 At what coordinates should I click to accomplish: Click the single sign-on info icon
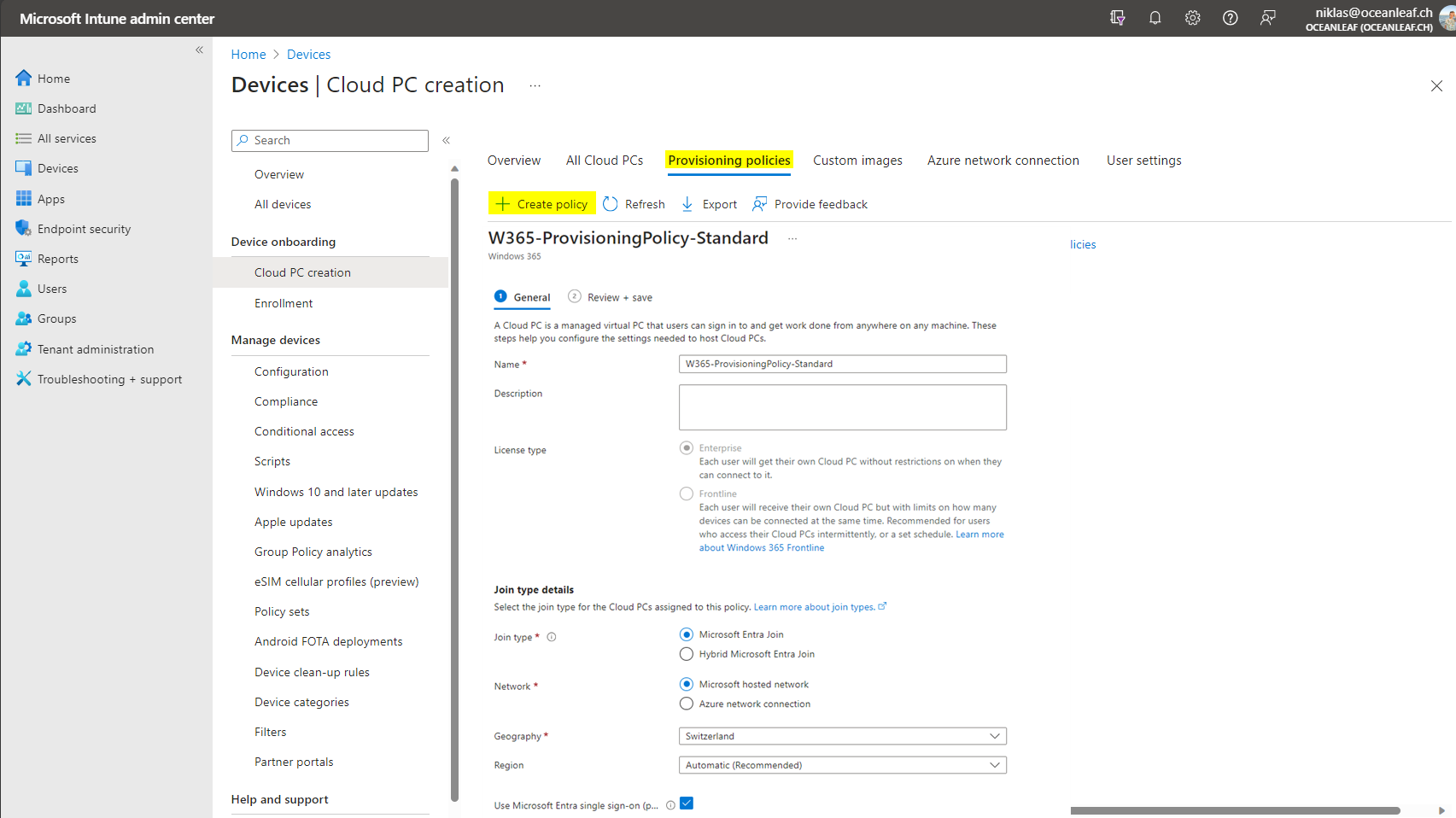click(x=670, y=805)
